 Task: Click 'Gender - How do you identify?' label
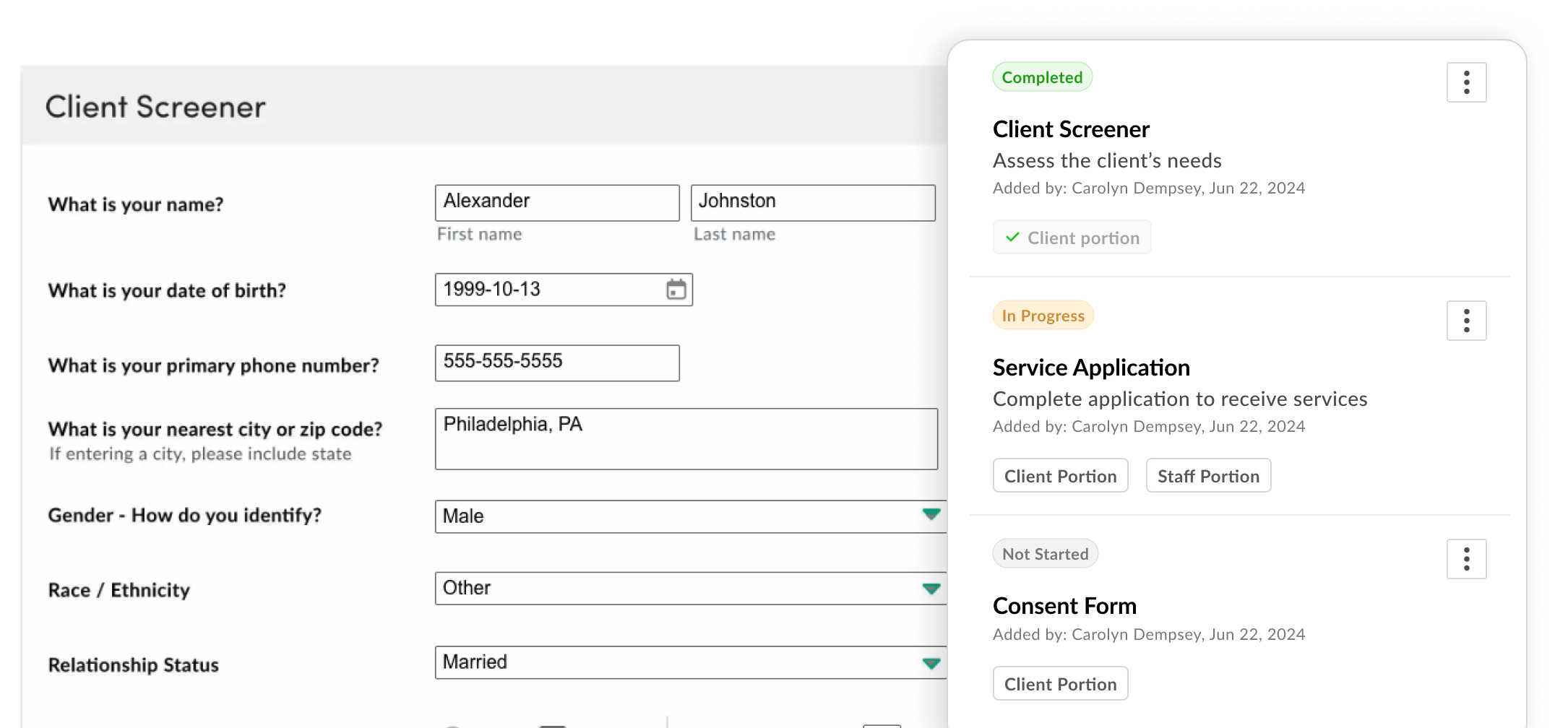185,515
